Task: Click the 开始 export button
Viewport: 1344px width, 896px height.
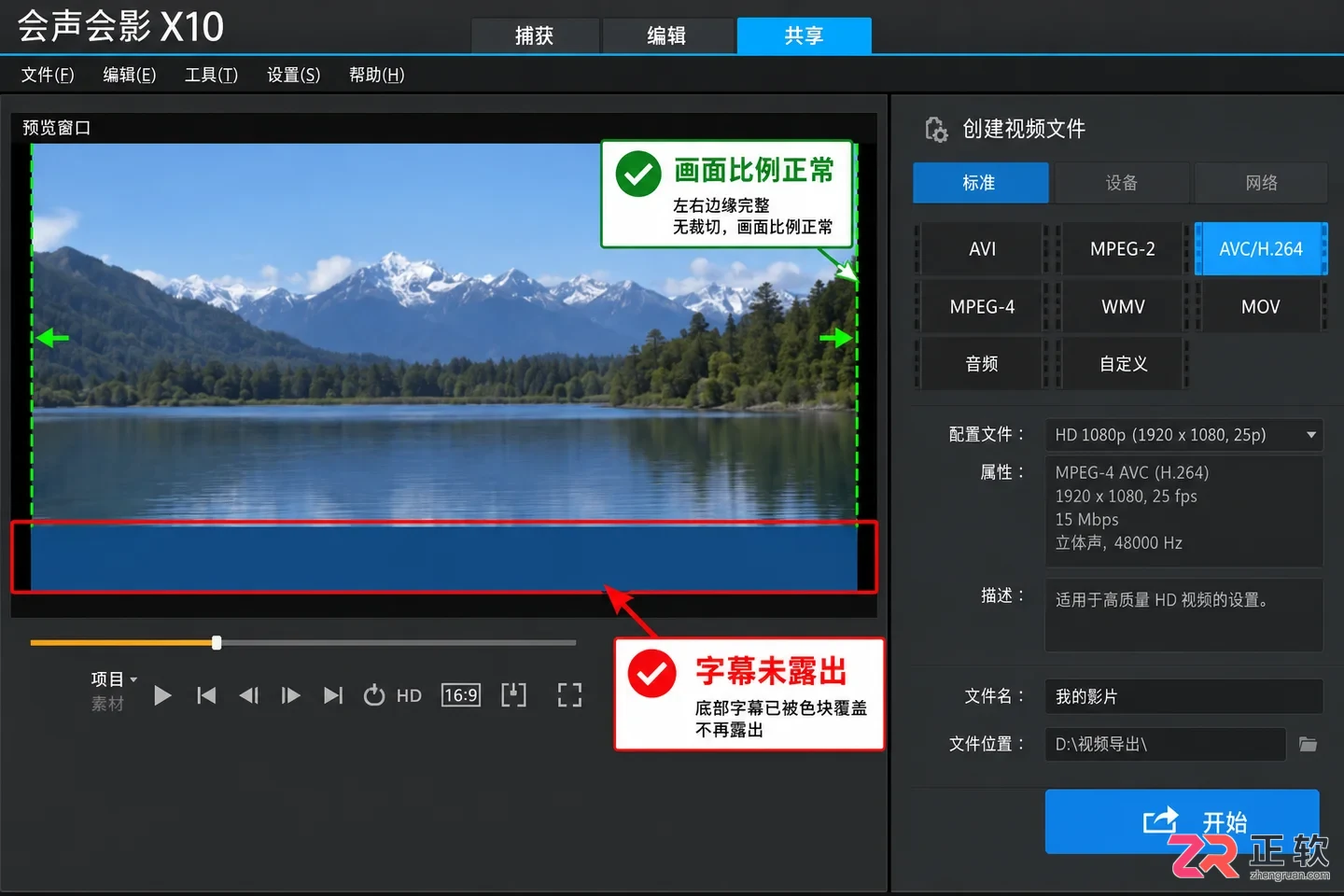Action: pyautogui.click(x=1182, y=821)
